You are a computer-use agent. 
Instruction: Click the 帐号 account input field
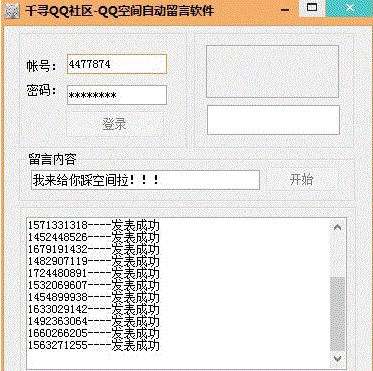point(117,64)
